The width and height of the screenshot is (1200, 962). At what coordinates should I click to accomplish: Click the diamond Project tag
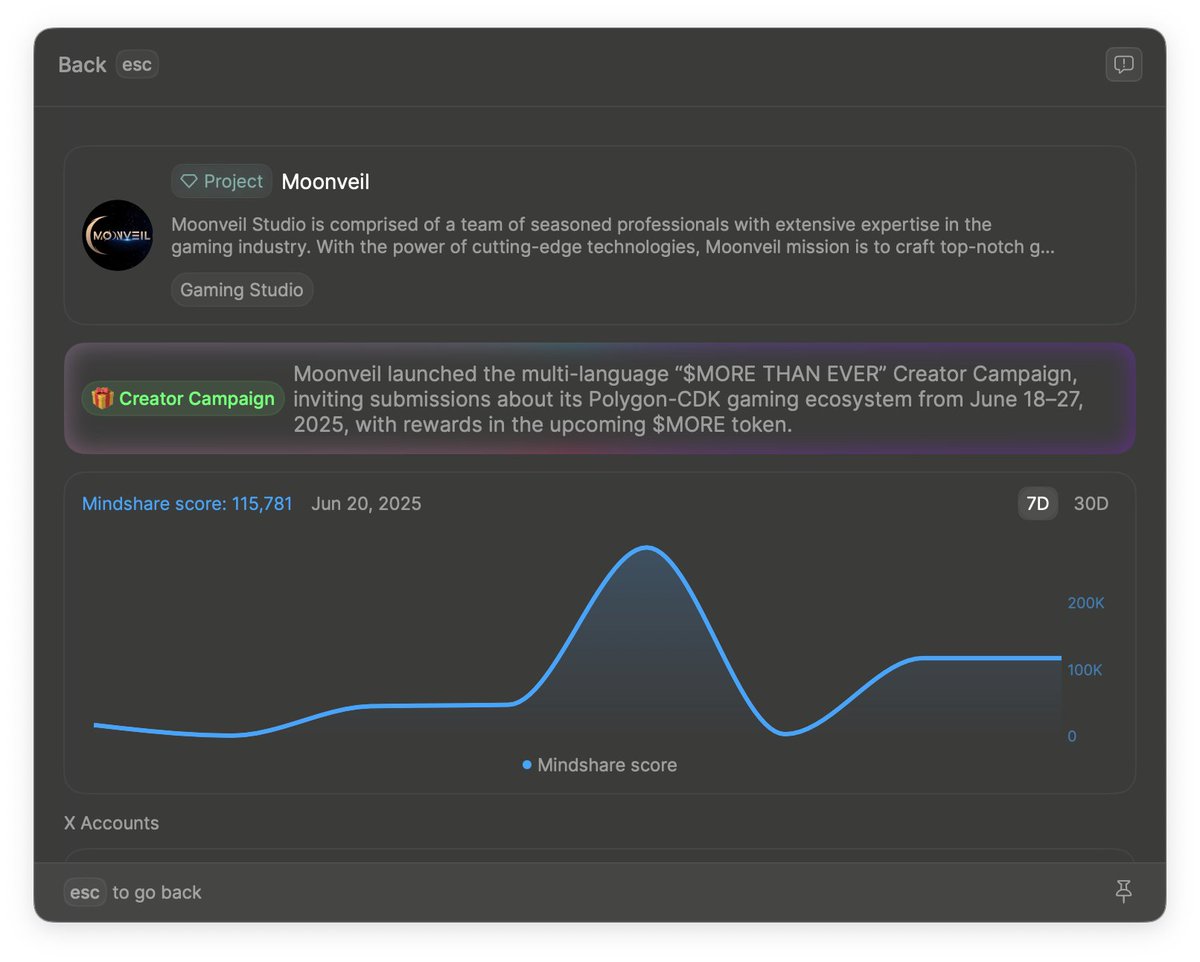tap(221, 181)
